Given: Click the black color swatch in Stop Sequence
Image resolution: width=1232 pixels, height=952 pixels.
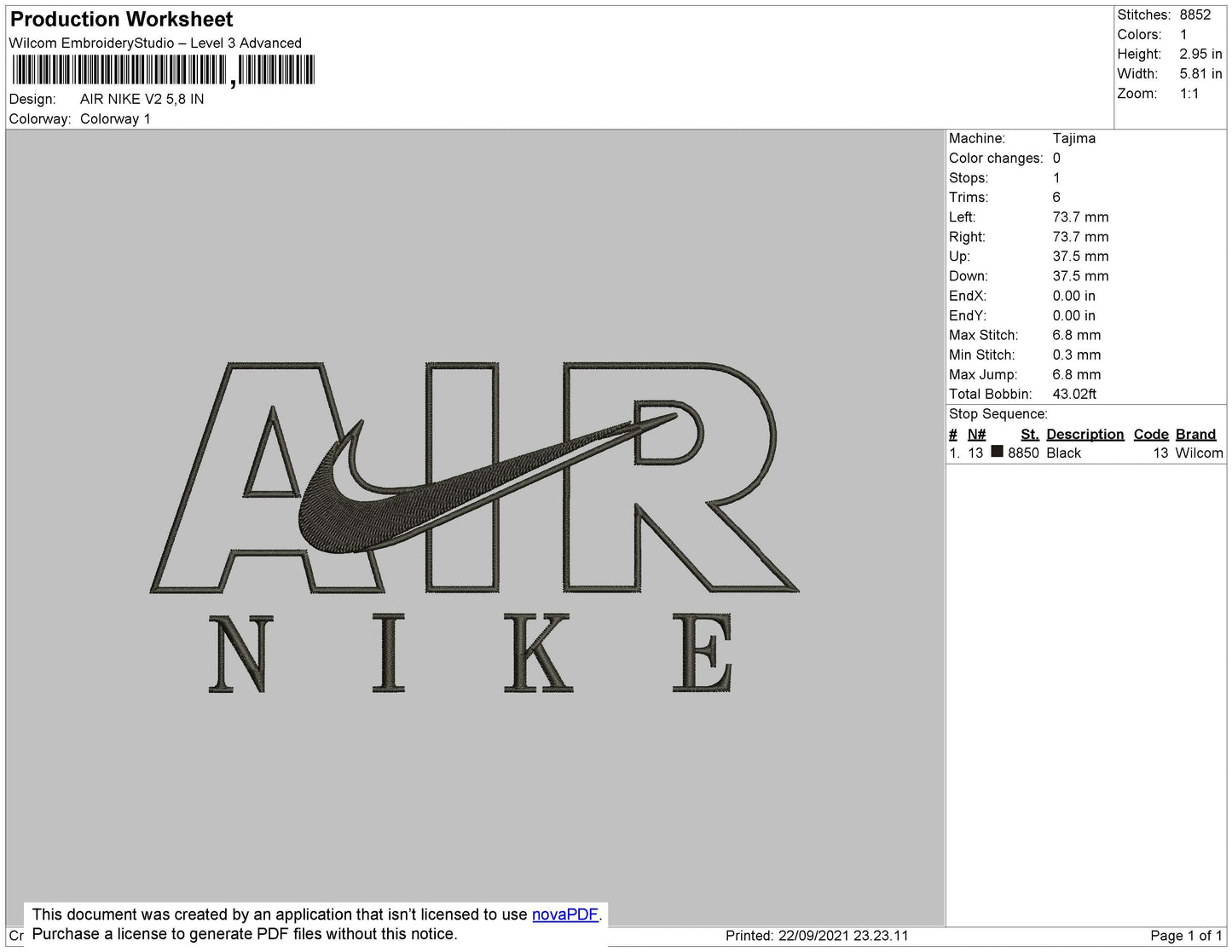Looking at the screenshot, I should pos(997,452).
